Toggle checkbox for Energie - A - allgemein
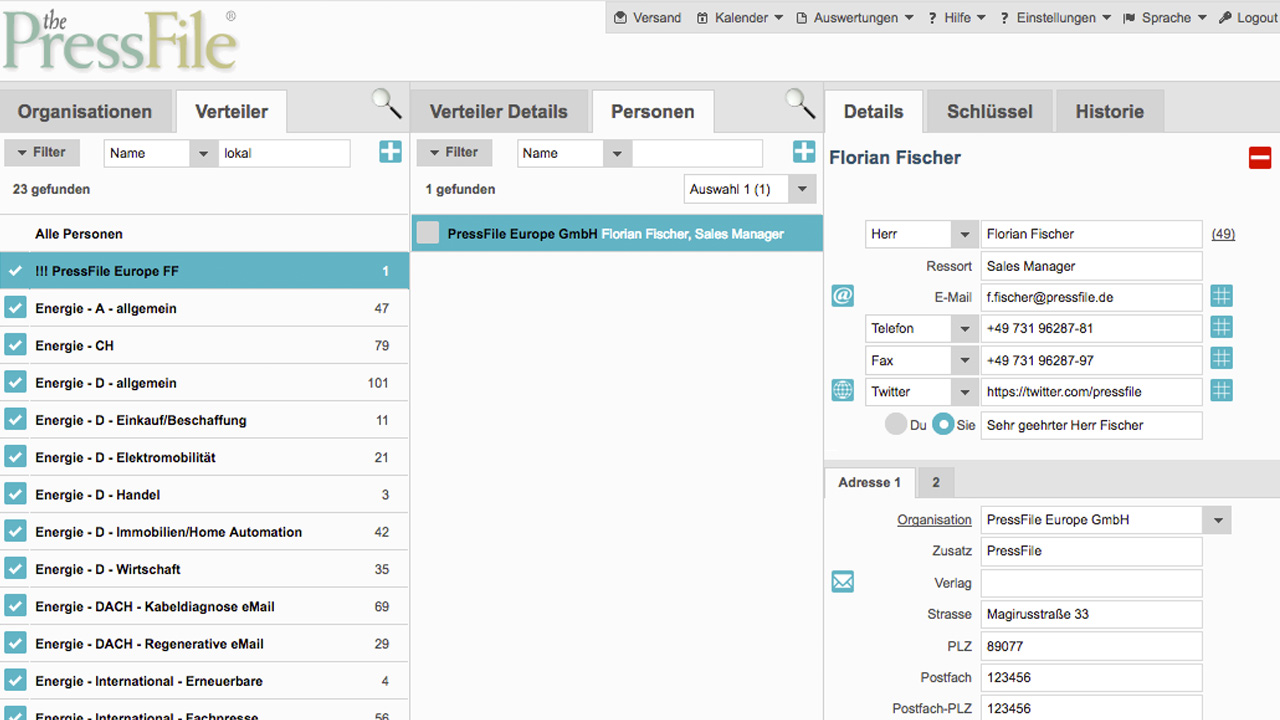 (15, 308)
